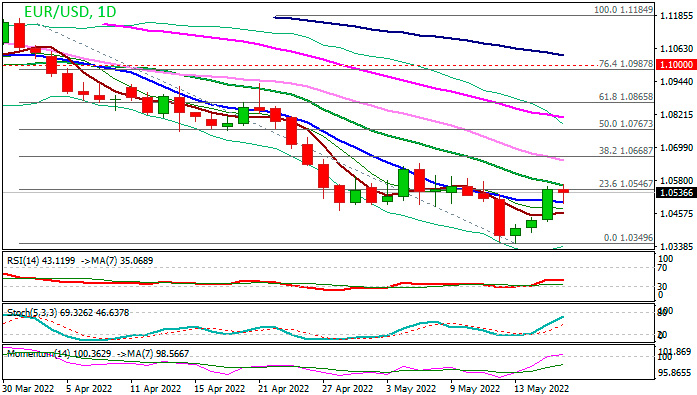The height and width of the screenshot is (395, 697).
Task: Select the 76.4 1.09878 Fibonacci label
Action: tap(626, 64)
